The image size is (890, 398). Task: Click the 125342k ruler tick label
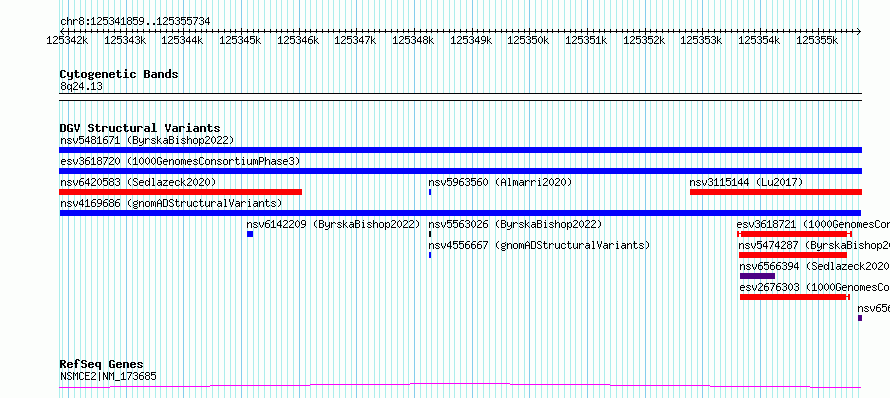tap(68, 40)
